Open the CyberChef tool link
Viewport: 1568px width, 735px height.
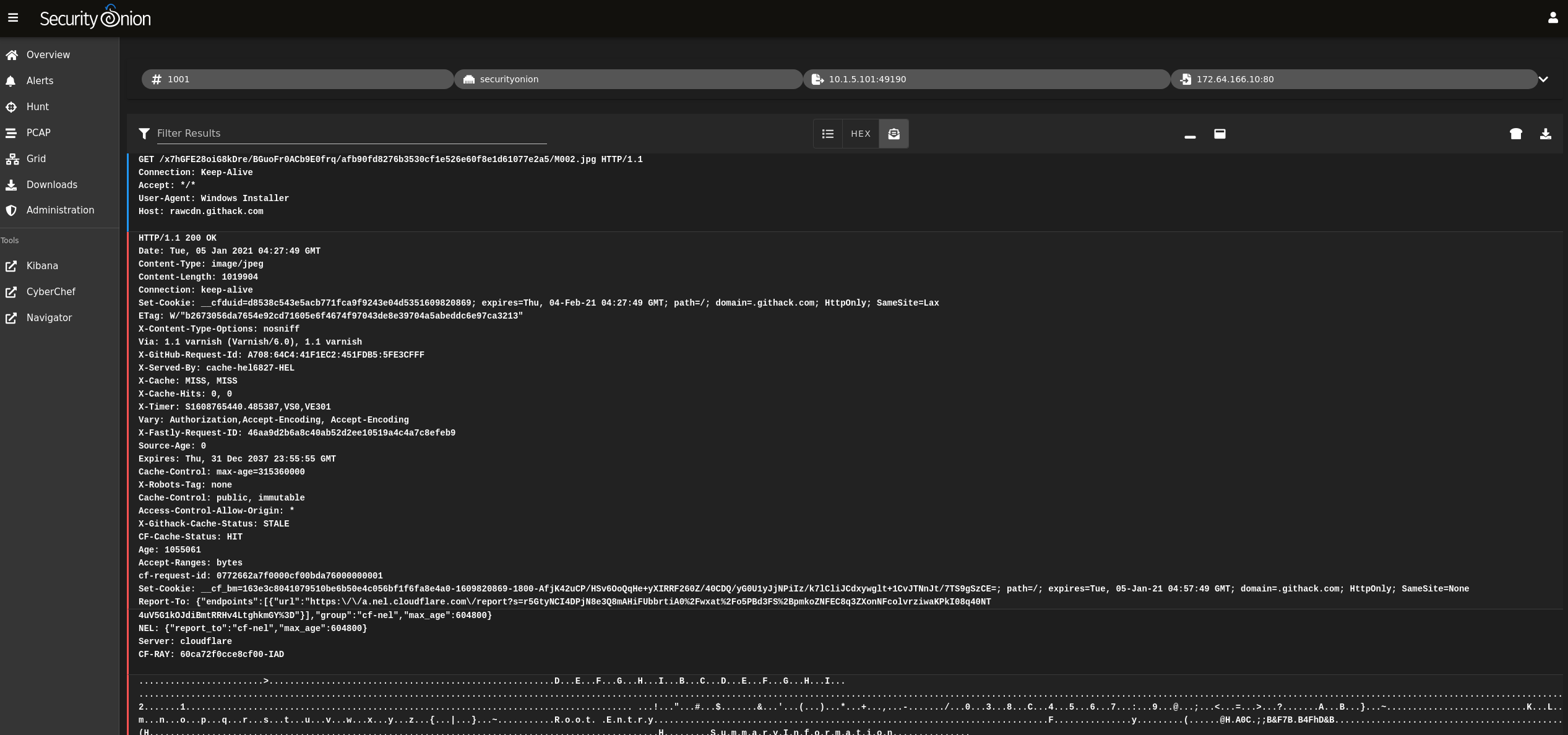pyautogui.click(x=51, y=292)
